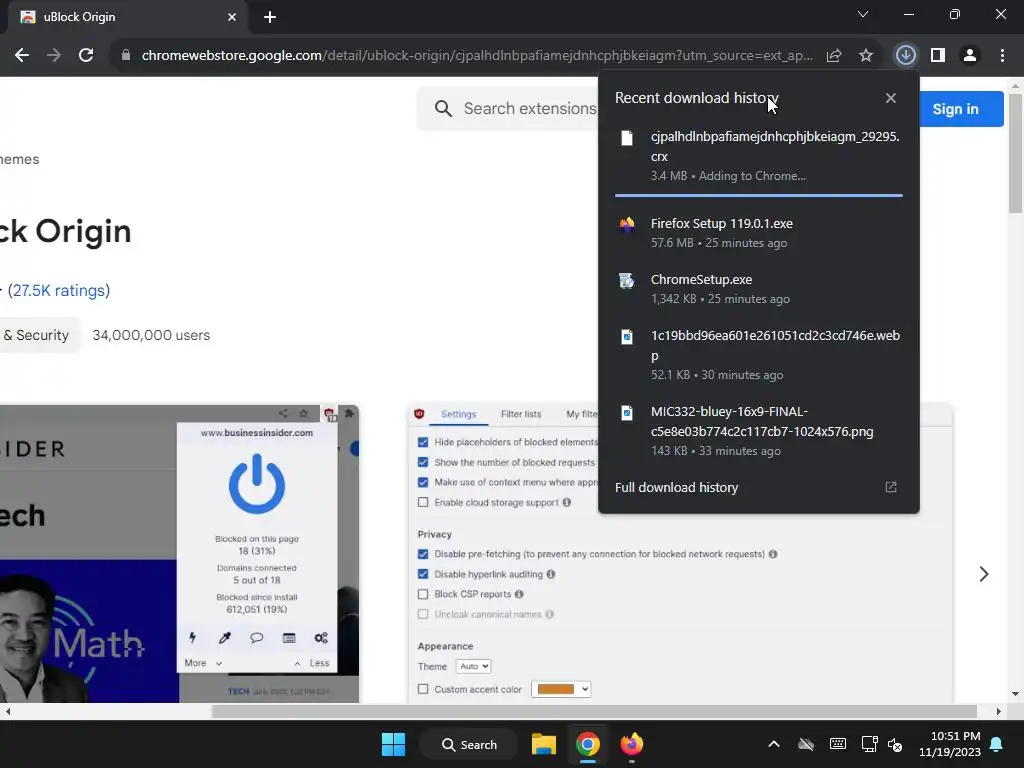The height and width of the screenshot is (768, 1024).
Task: Enable Block CSP reports checkbox
Action: (423, 594)
